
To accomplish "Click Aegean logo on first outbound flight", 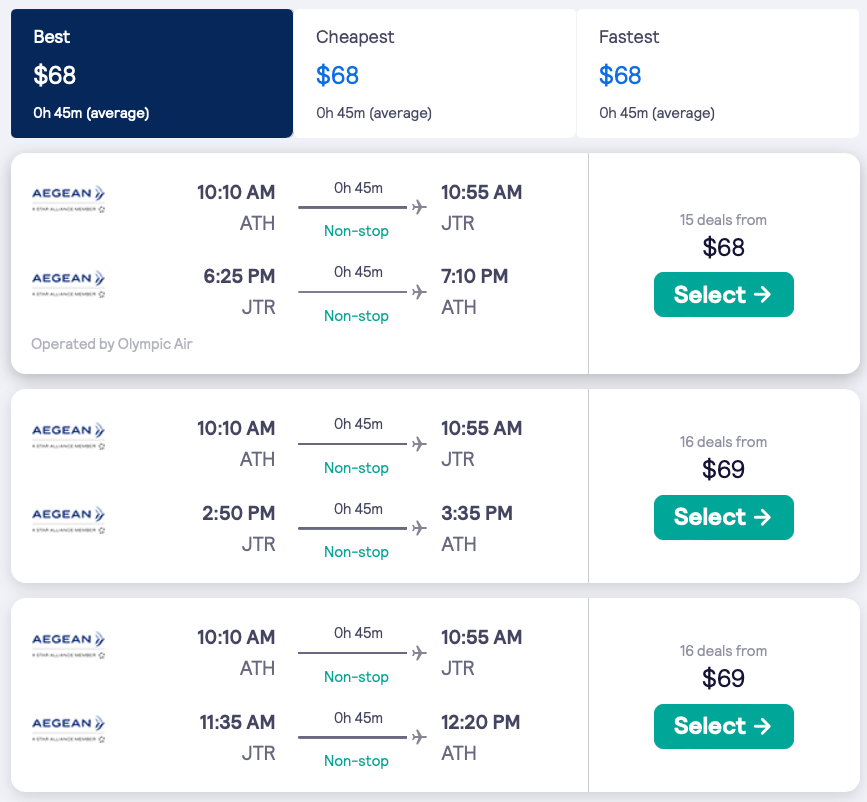I will (x=69, y=198).
